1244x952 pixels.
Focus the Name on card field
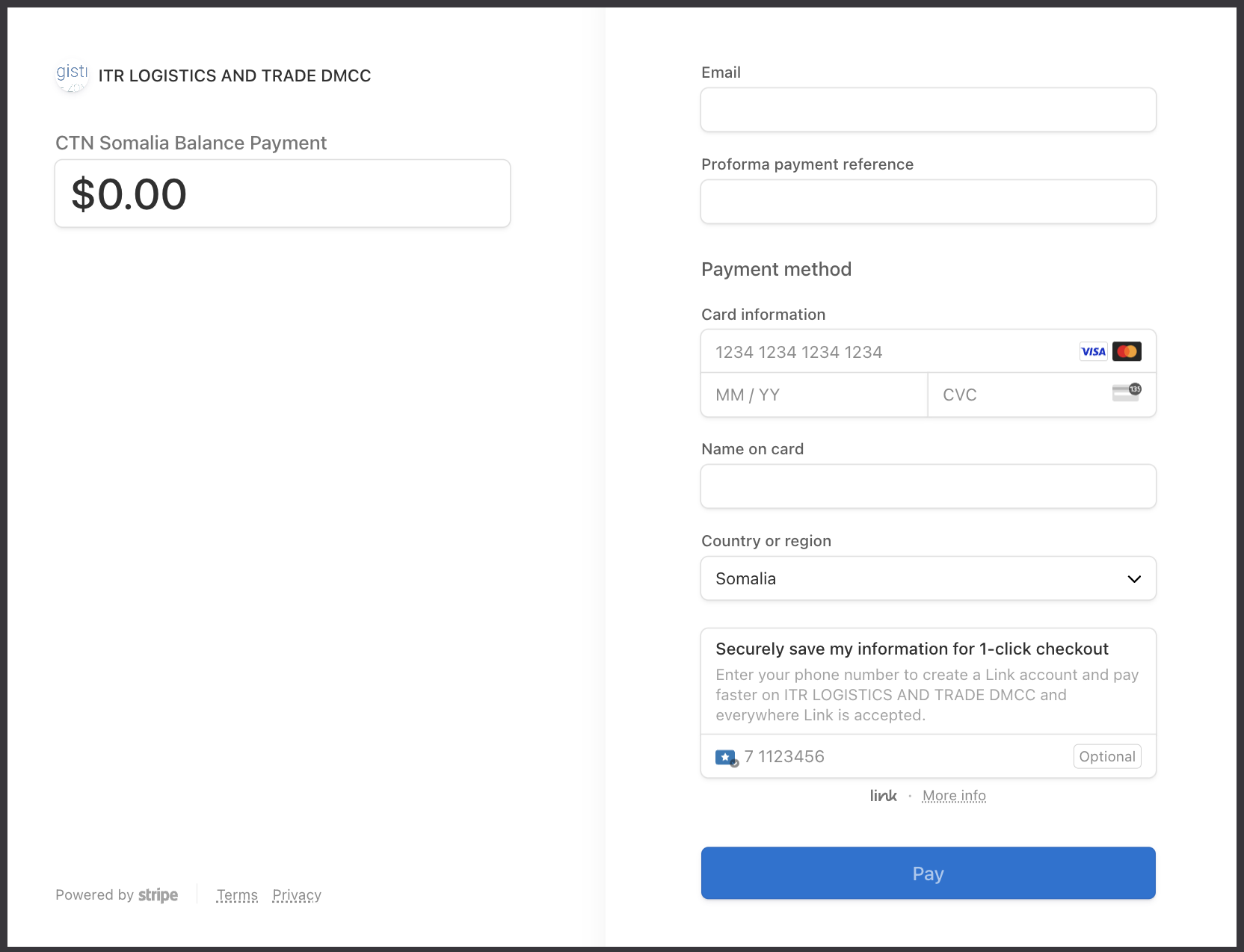(x=928, y=486)
